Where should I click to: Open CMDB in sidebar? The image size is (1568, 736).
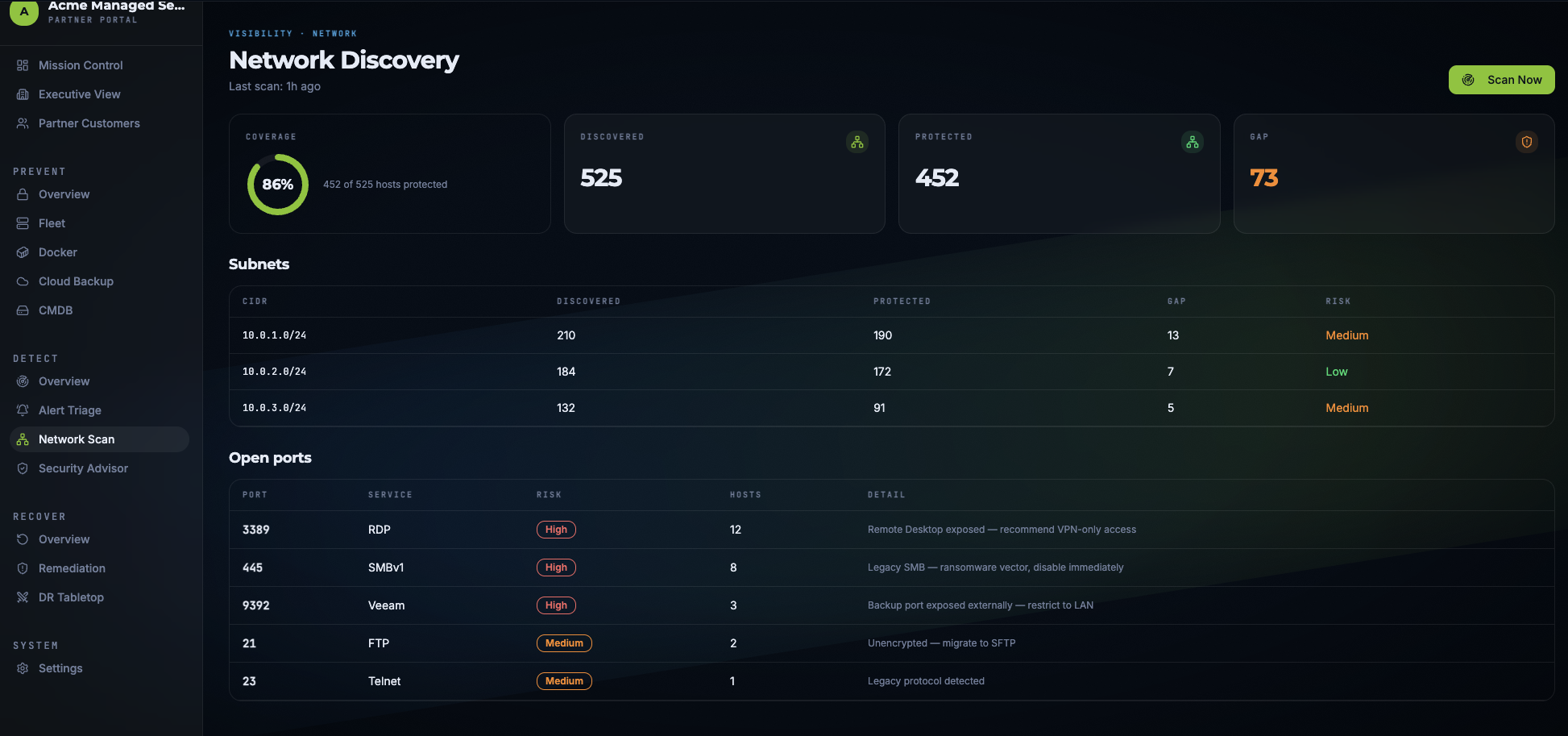click(100, 310)
